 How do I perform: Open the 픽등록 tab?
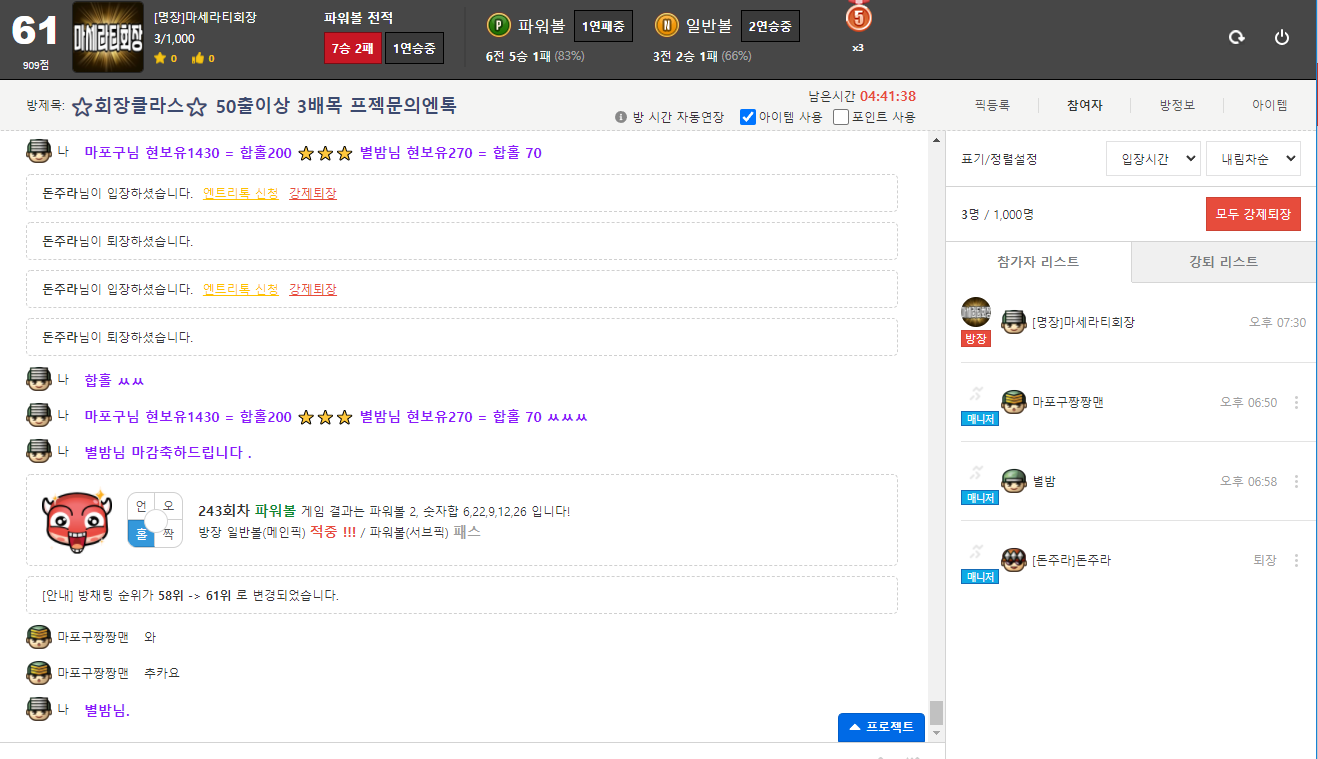click(x=992, y=105)
